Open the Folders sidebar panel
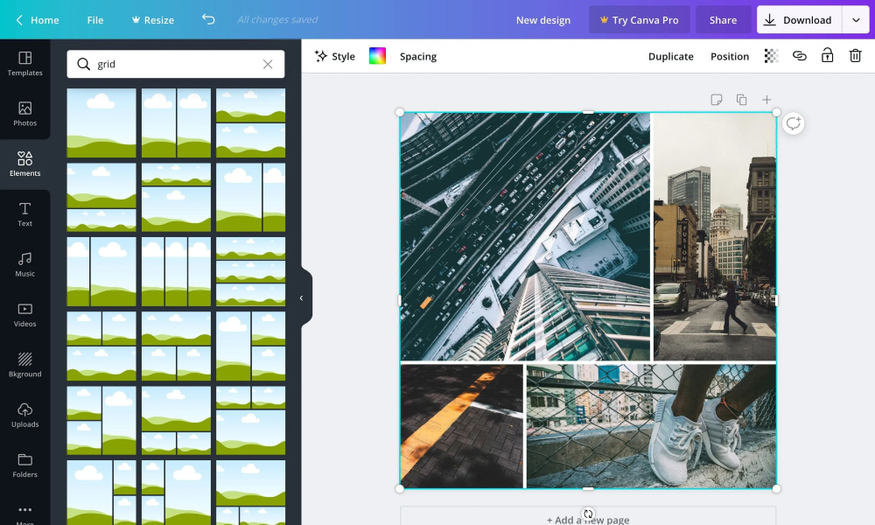Image resolution: width=875 pixels, height=525 pixels. (x=25, y=465)
